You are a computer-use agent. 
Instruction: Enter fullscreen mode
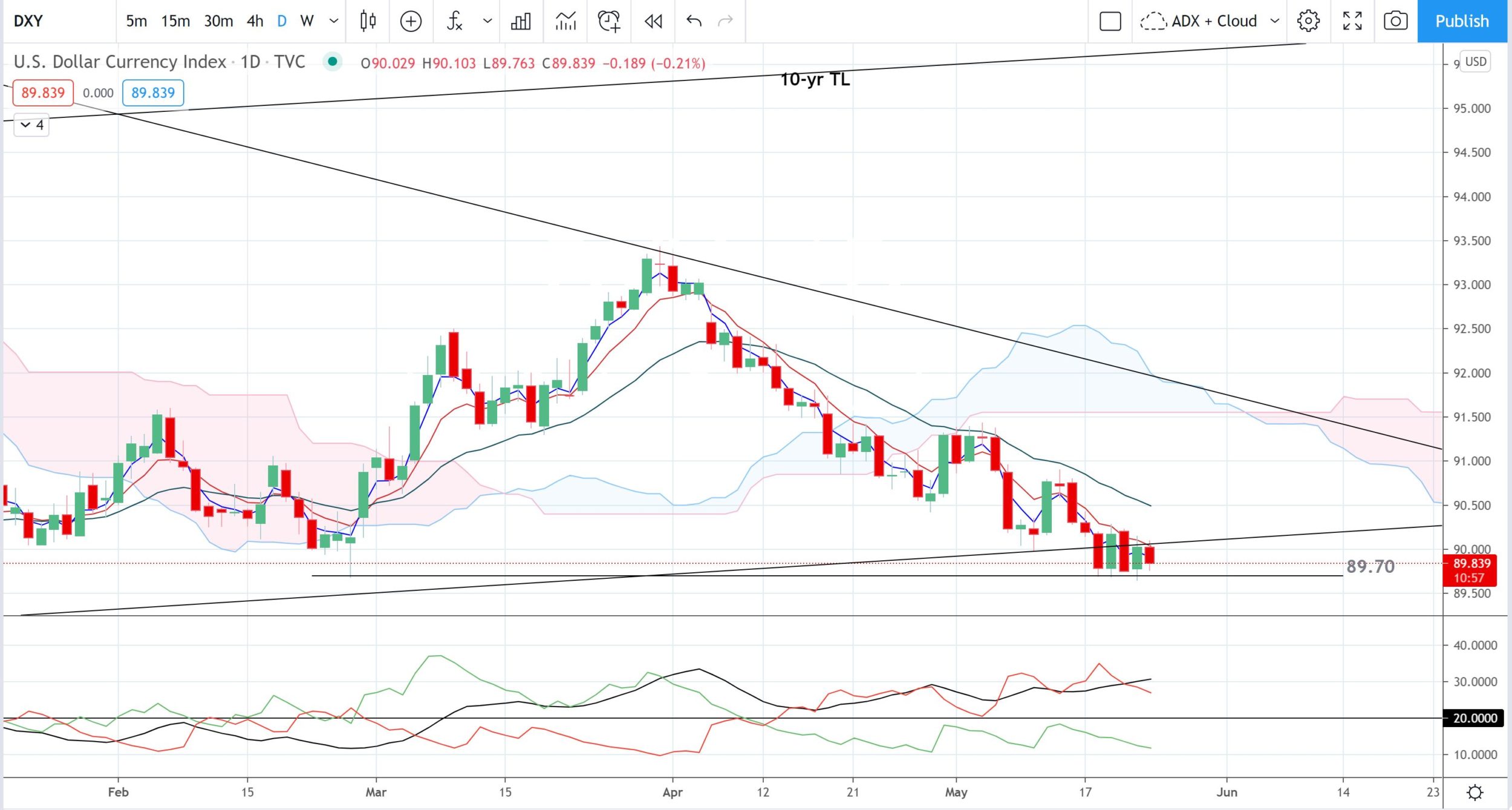(1352, 21)
